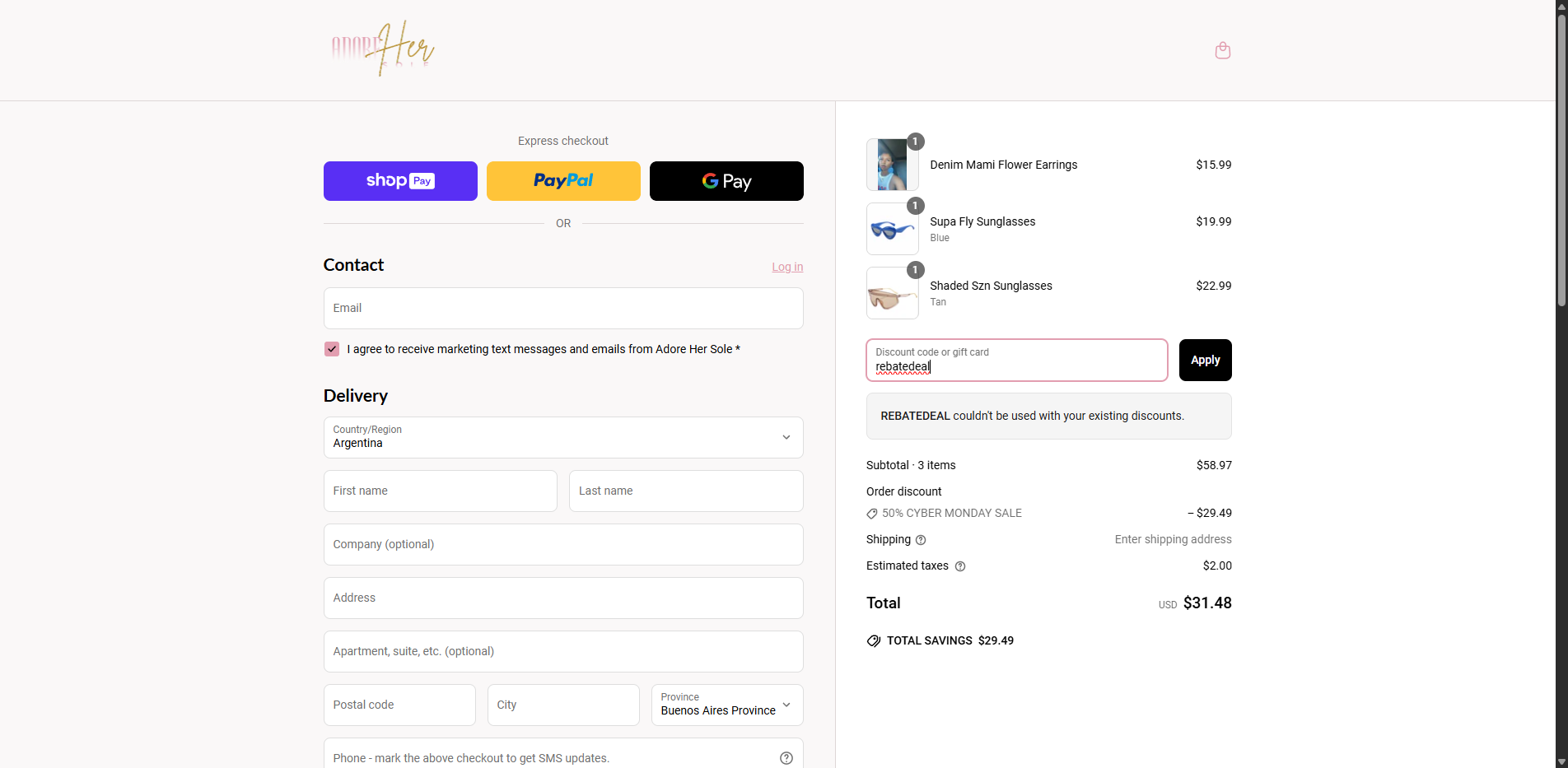Viewport: 1568px width, 768px height.
Task: Click the Express checkout heading
Action: coord(563,141)
